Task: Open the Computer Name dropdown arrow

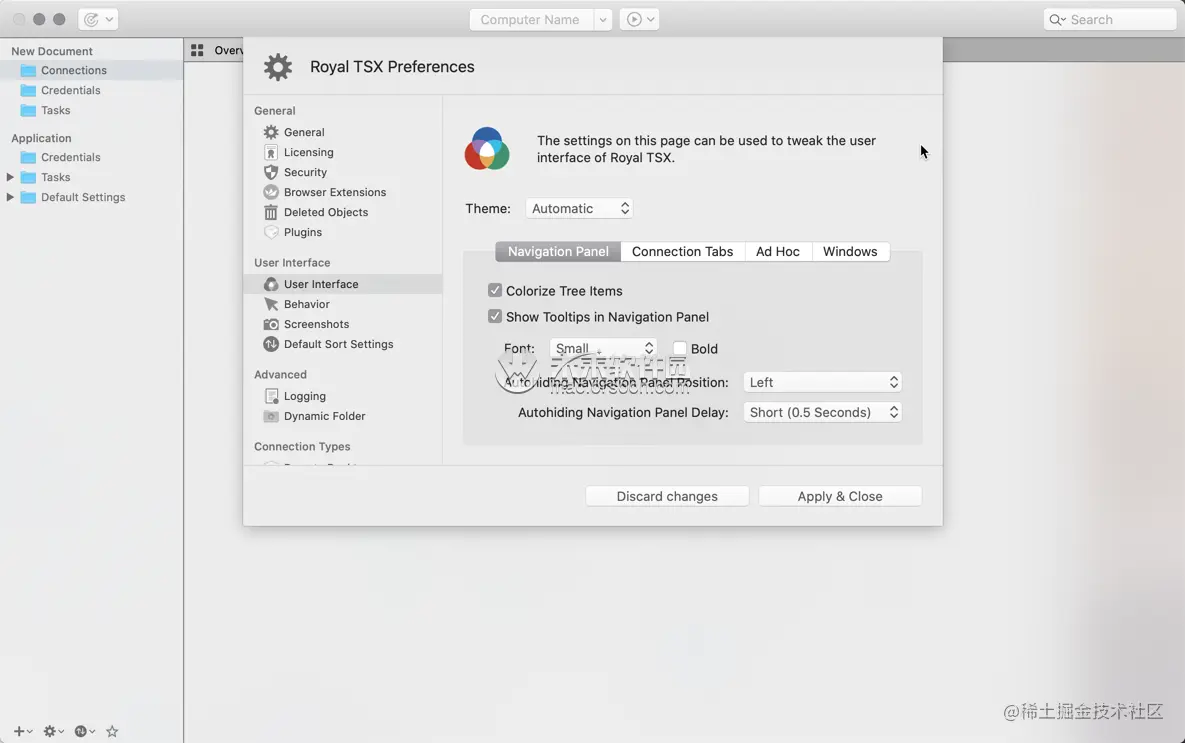Action: [602, 20]
